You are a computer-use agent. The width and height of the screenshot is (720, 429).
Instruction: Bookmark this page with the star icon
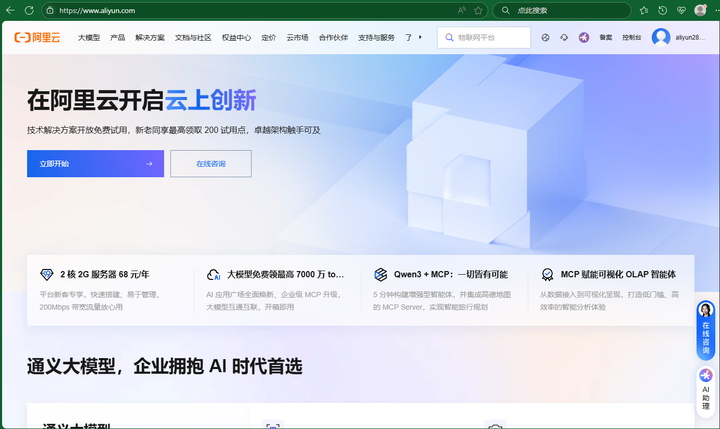[x=478, y=10]
